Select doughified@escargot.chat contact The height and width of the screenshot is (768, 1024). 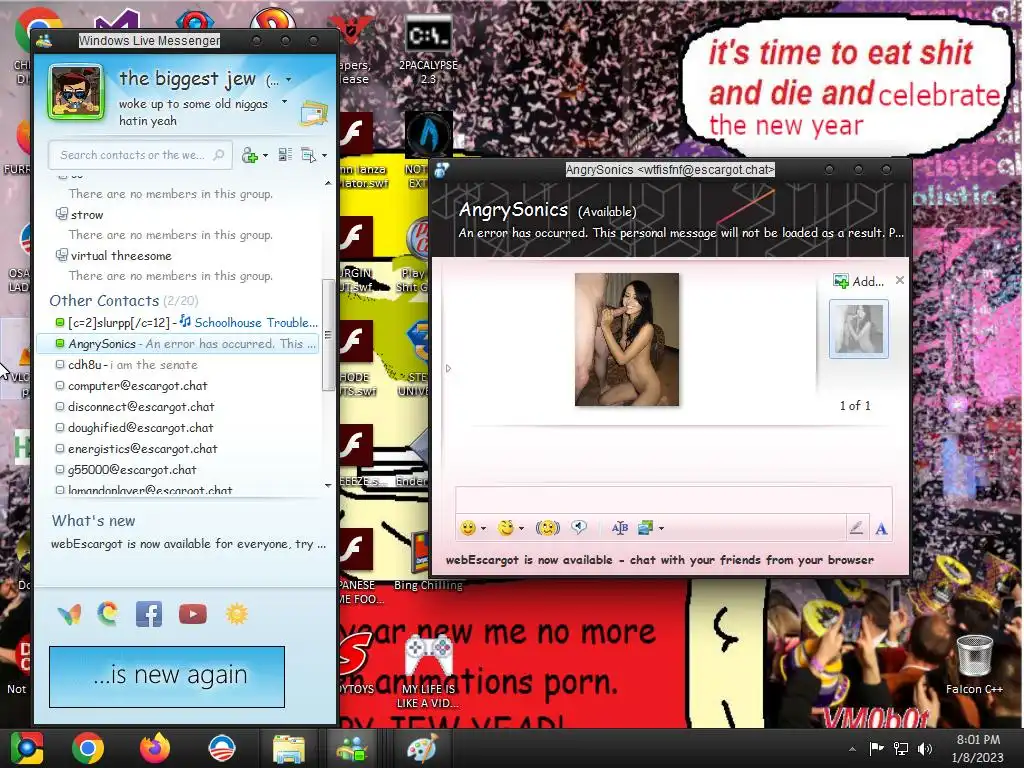click(x=178, y=428)
